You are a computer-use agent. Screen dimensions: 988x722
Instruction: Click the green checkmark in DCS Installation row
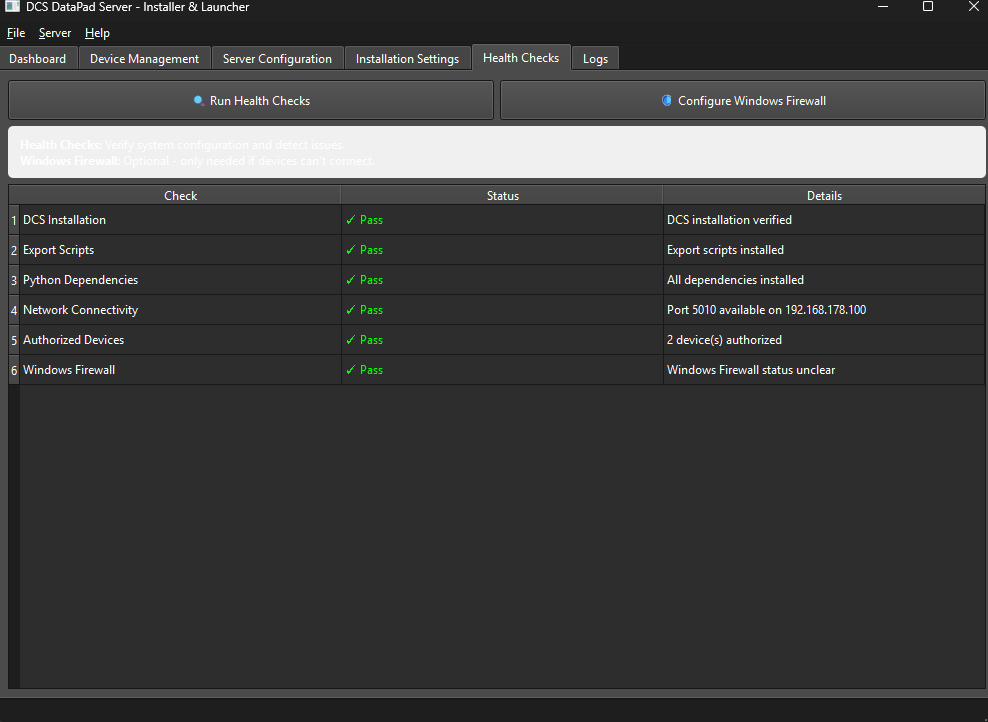tap(351, 220)
